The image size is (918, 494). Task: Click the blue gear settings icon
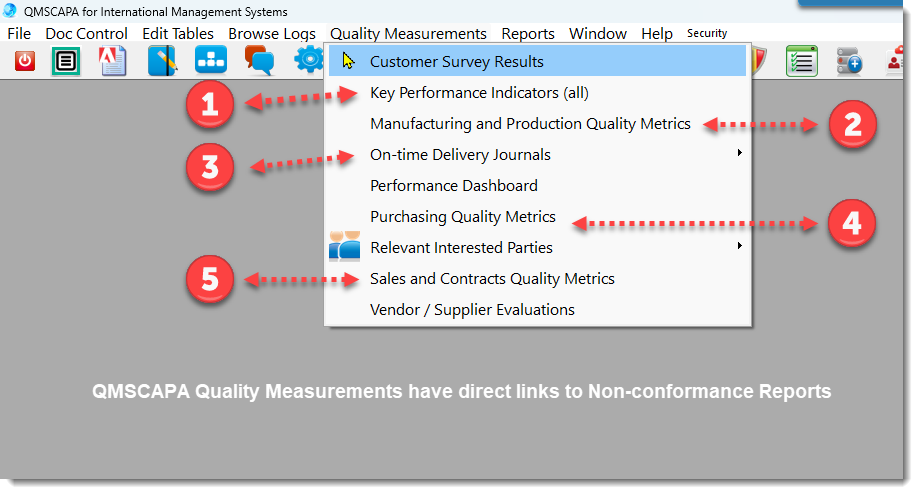coord(309,60)
